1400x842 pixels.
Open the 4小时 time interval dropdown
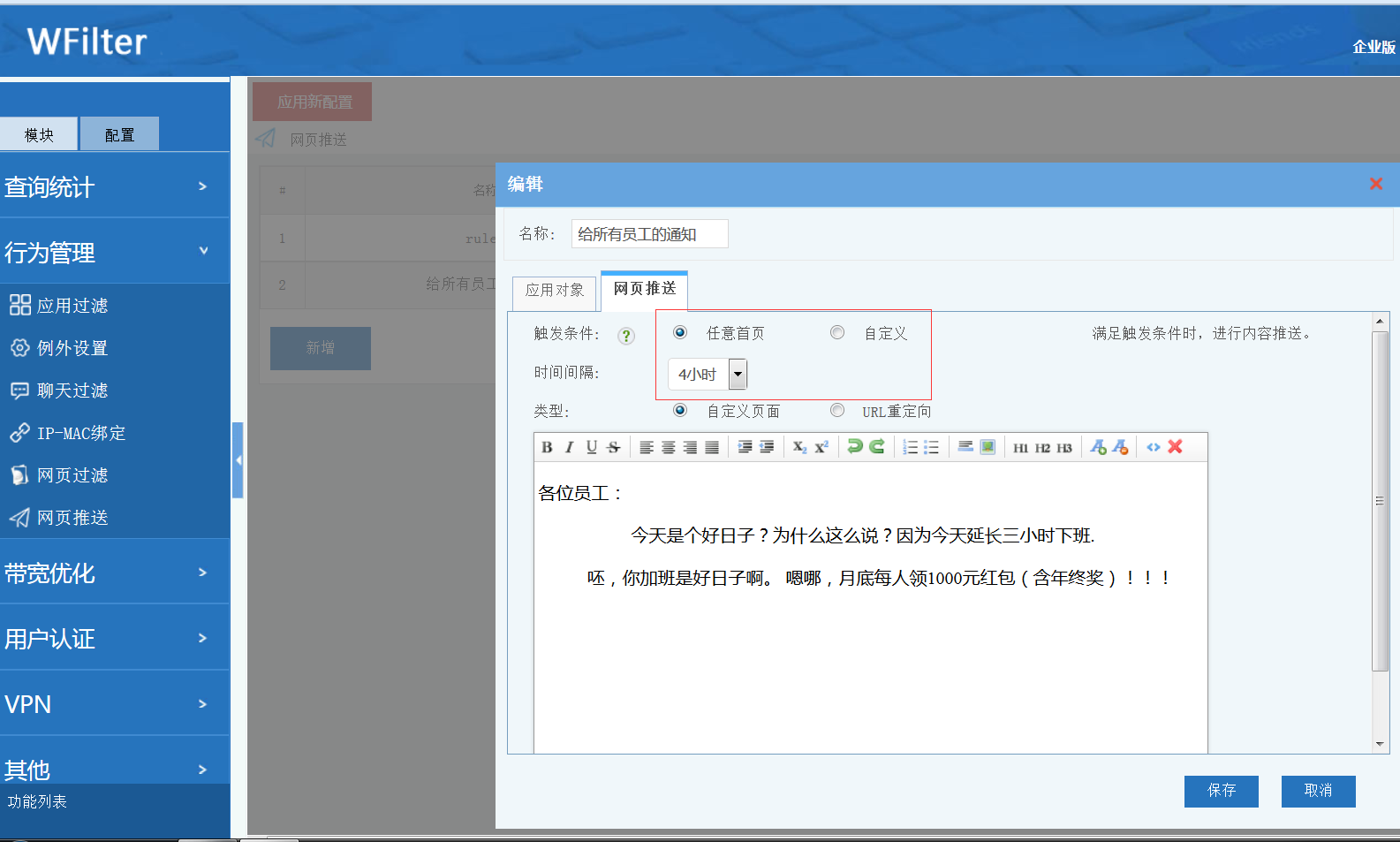tap(738, 375)
